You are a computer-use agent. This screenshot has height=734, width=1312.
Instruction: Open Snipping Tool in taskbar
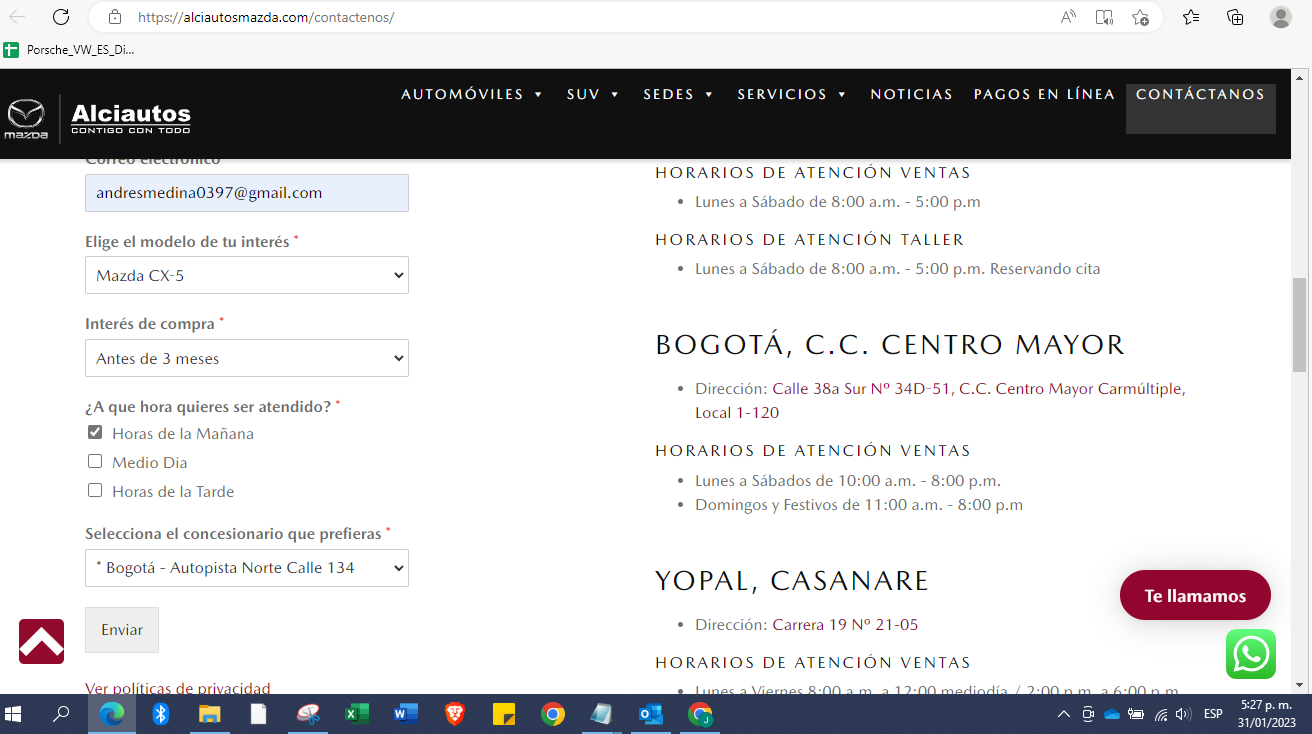(308, 714)
